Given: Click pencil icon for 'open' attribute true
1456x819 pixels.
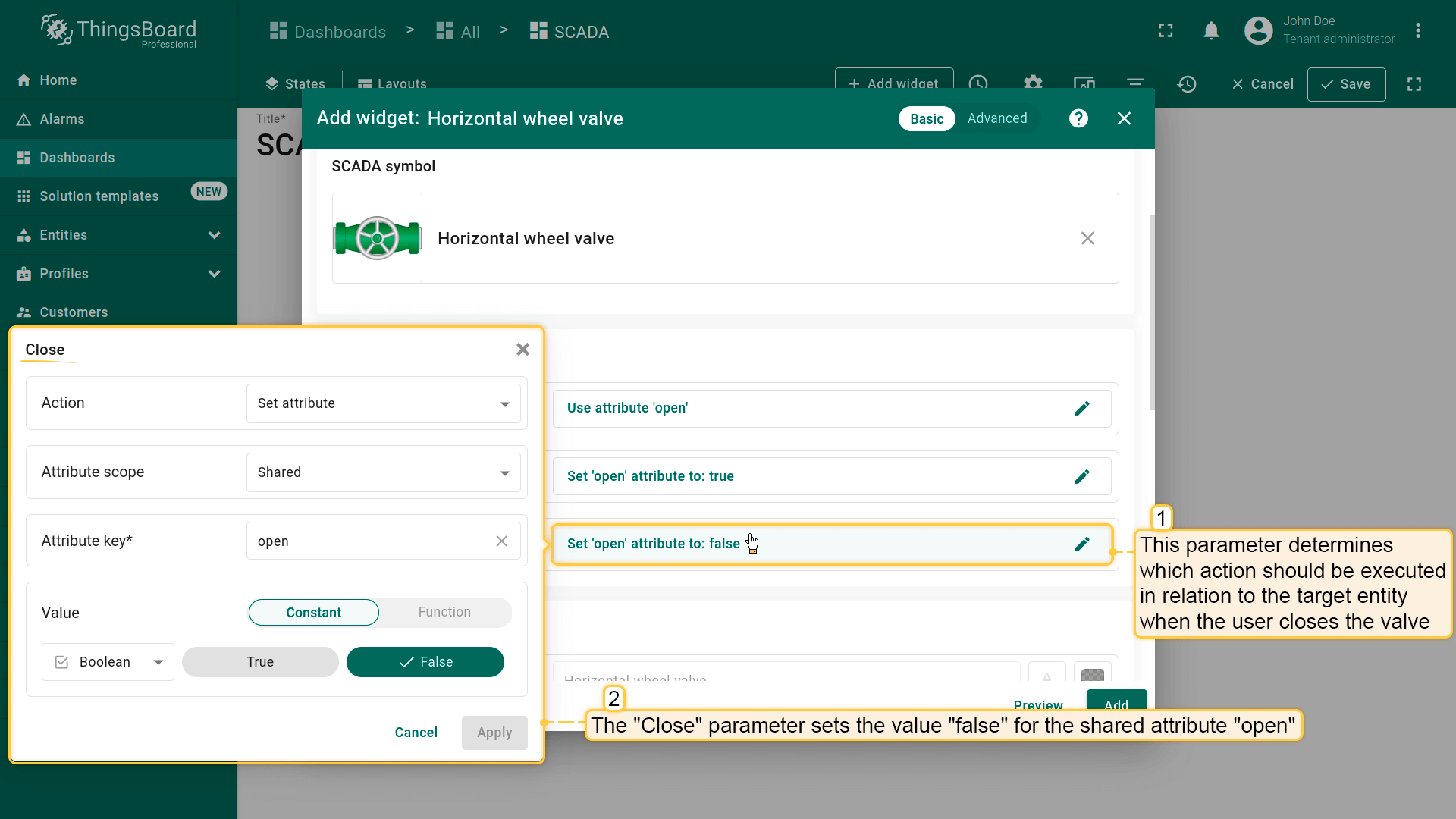Looking at the screenshot, I should pyautogui.click(x=1082, y=476).
